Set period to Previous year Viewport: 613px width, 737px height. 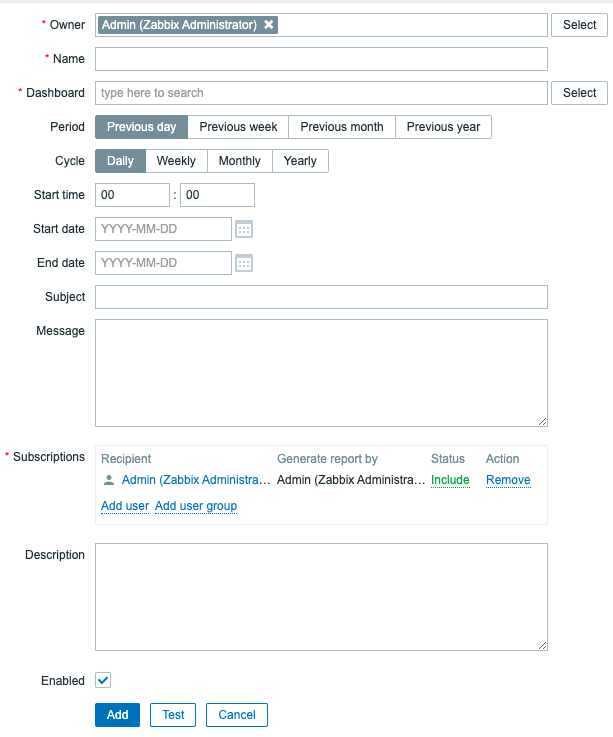[x=443, y=127]
